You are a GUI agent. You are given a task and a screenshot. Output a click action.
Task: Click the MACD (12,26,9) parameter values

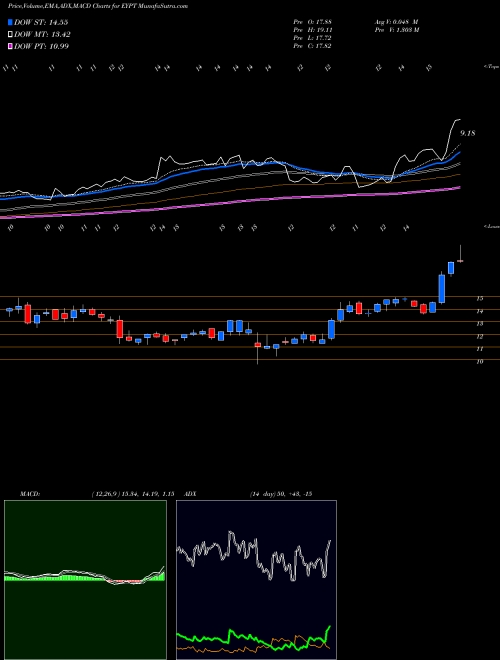(x=133, y=494)
